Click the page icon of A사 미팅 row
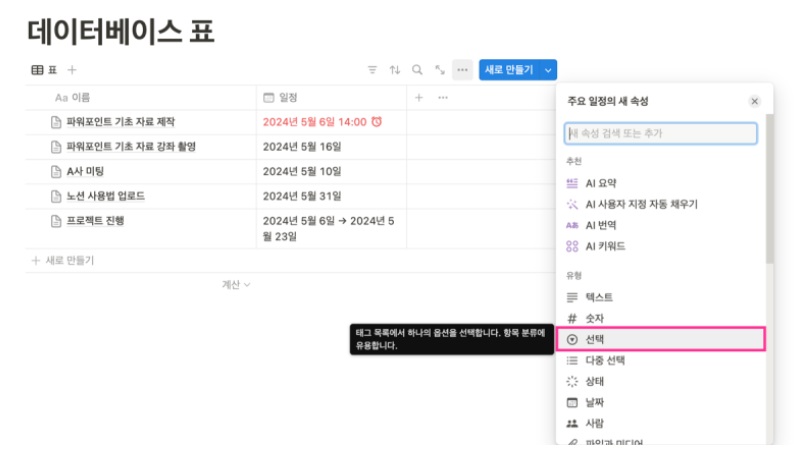Screen dimensions: 794x464 [56, 172]
